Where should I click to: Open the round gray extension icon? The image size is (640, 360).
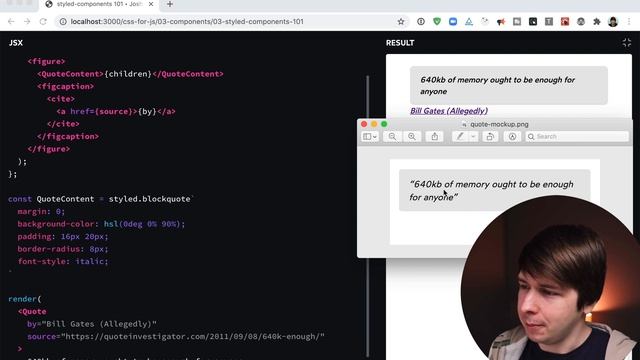[x=581, y=22]
